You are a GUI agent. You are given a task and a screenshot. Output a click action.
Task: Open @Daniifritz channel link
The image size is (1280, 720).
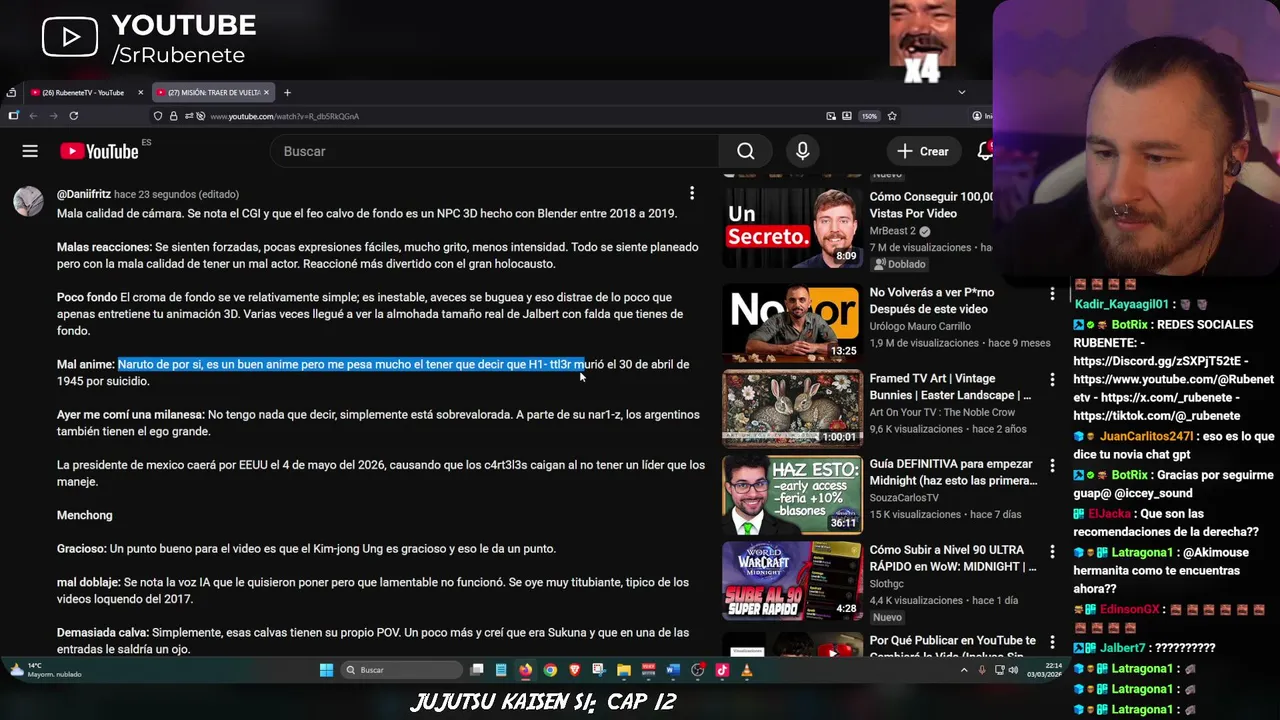coord(84,194)
